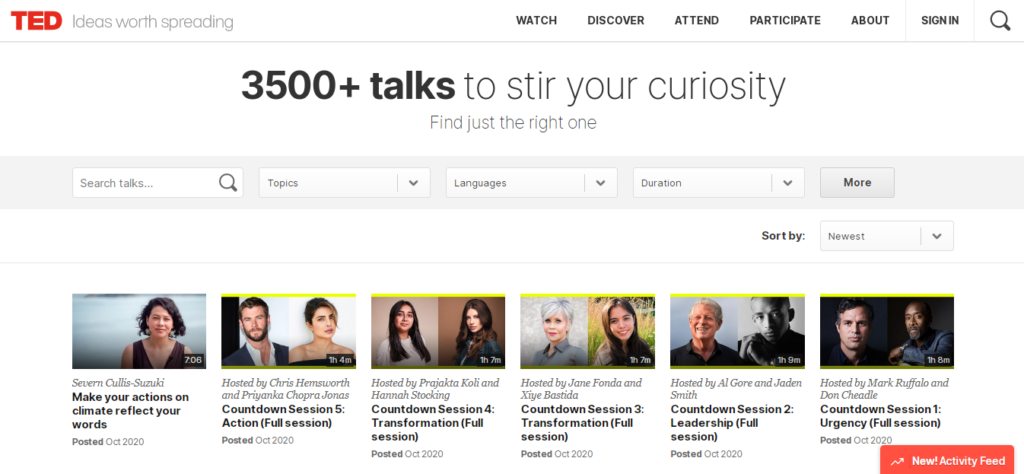1024x474 pixels.
Task: Open the ATTEND menu
Action: point(697,20)
